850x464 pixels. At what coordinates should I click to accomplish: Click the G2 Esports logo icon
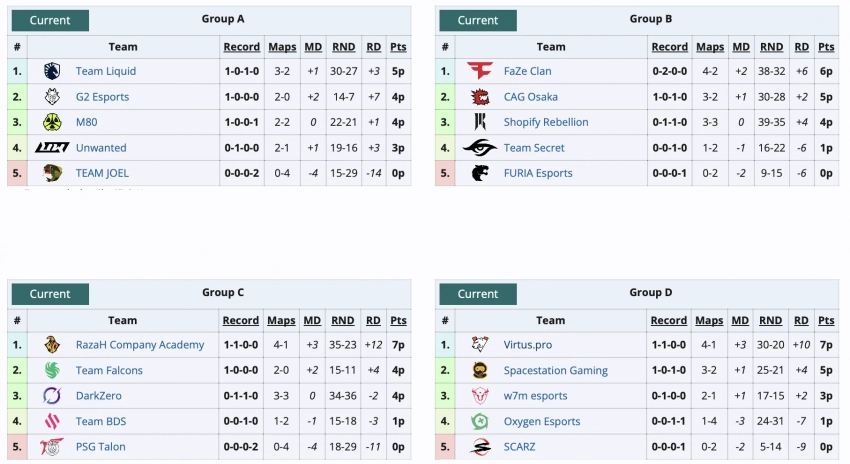(52, 97)
